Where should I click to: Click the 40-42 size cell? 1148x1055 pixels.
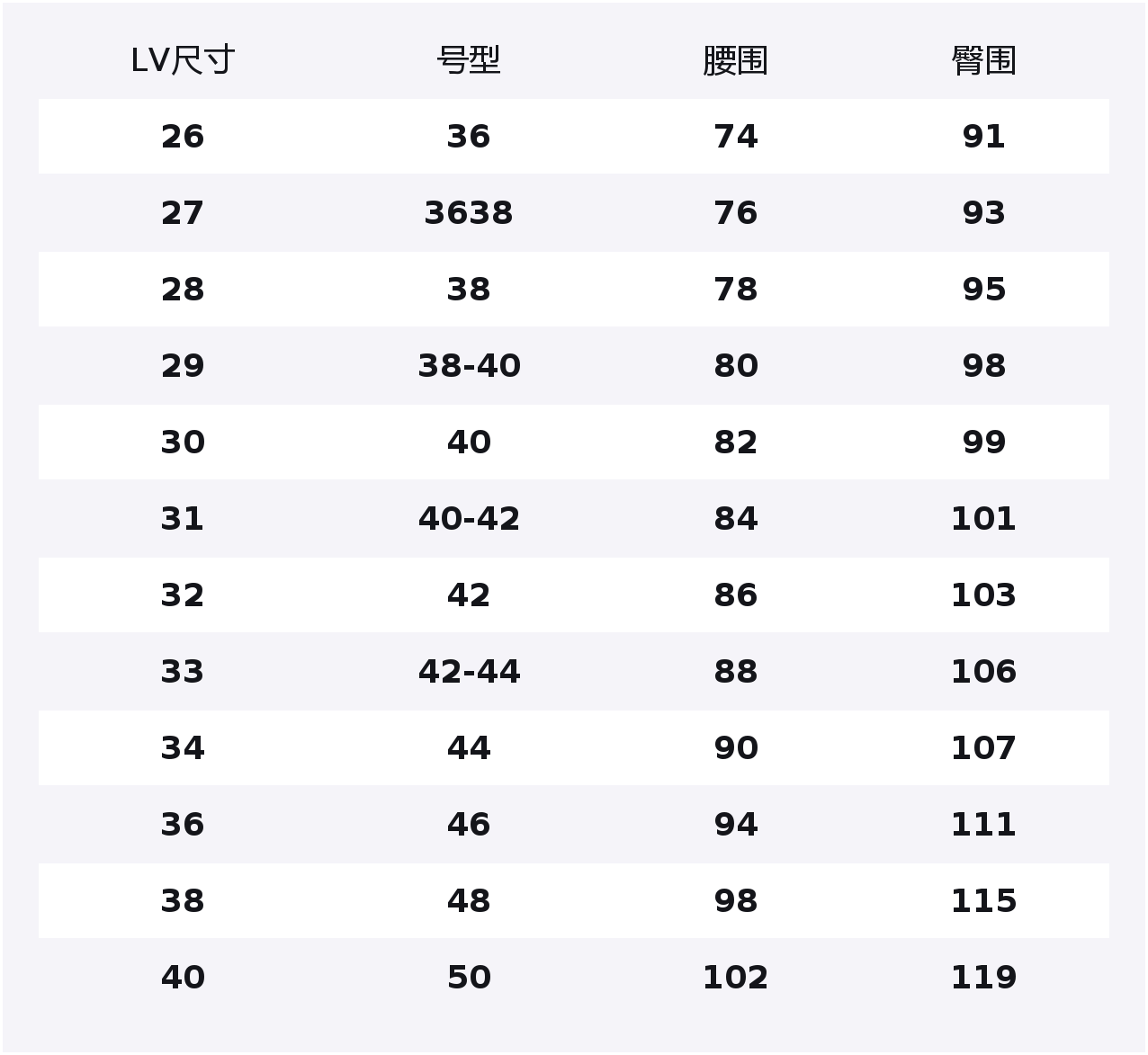pyautogui.click(x=469, y=519)
